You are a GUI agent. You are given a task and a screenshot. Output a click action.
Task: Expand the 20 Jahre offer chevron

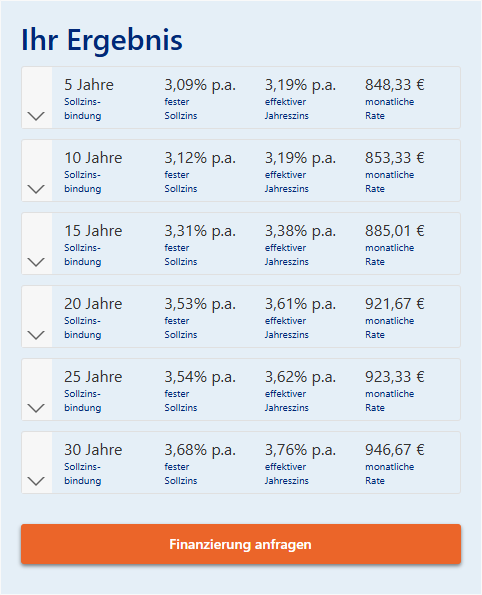coord(36,335)
